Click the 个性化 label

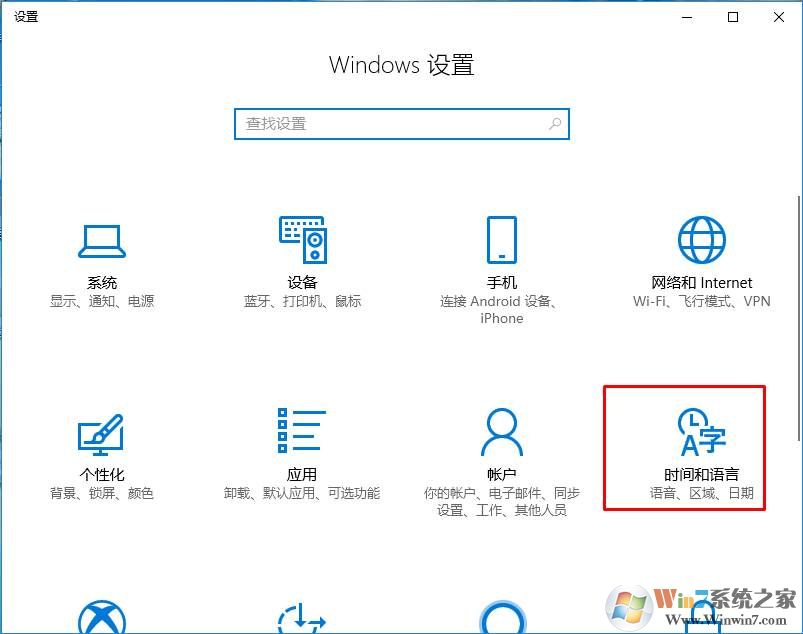tap(102, 475)
